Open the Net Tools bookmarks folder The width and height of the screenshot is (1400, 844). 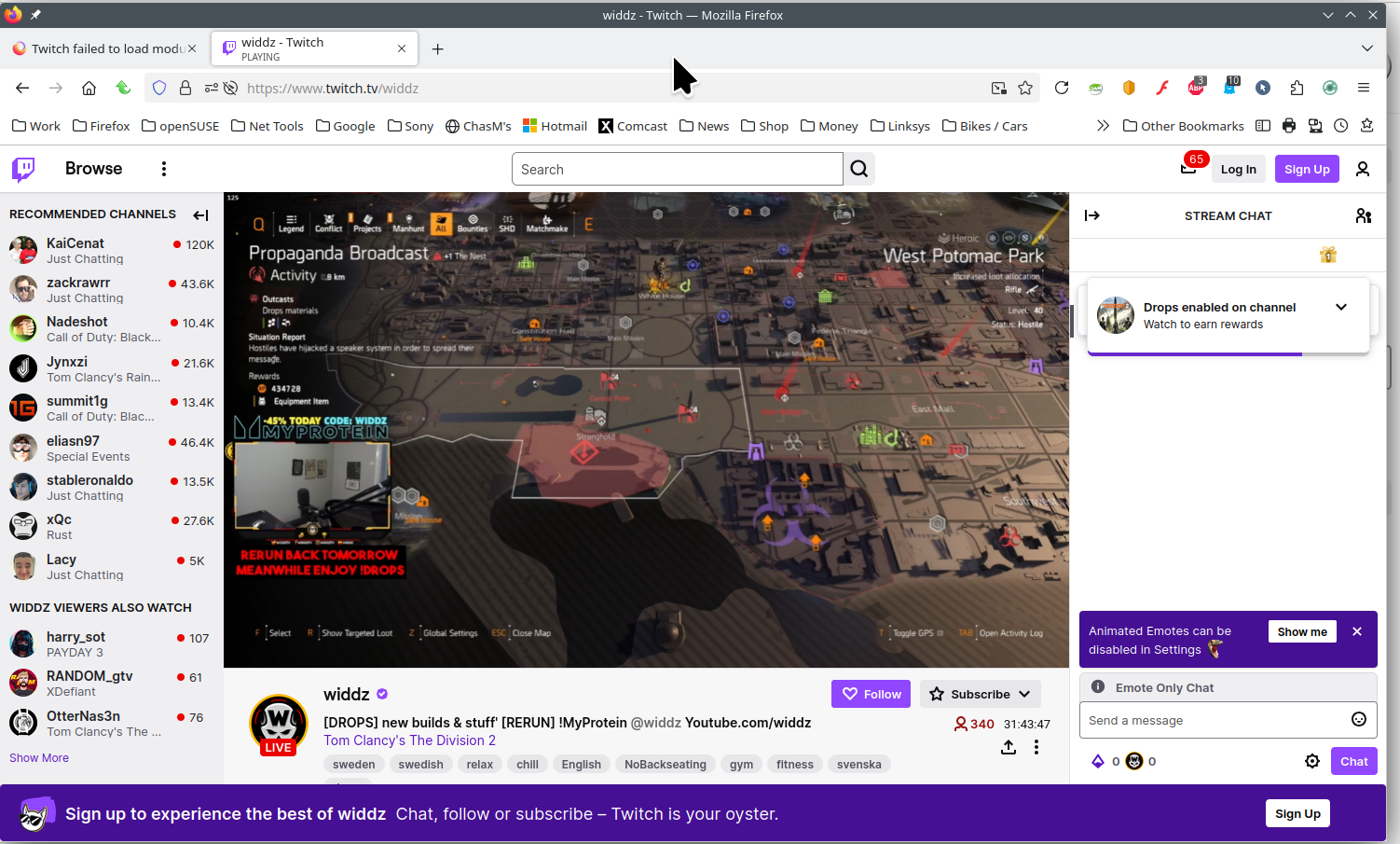(268, 126)
